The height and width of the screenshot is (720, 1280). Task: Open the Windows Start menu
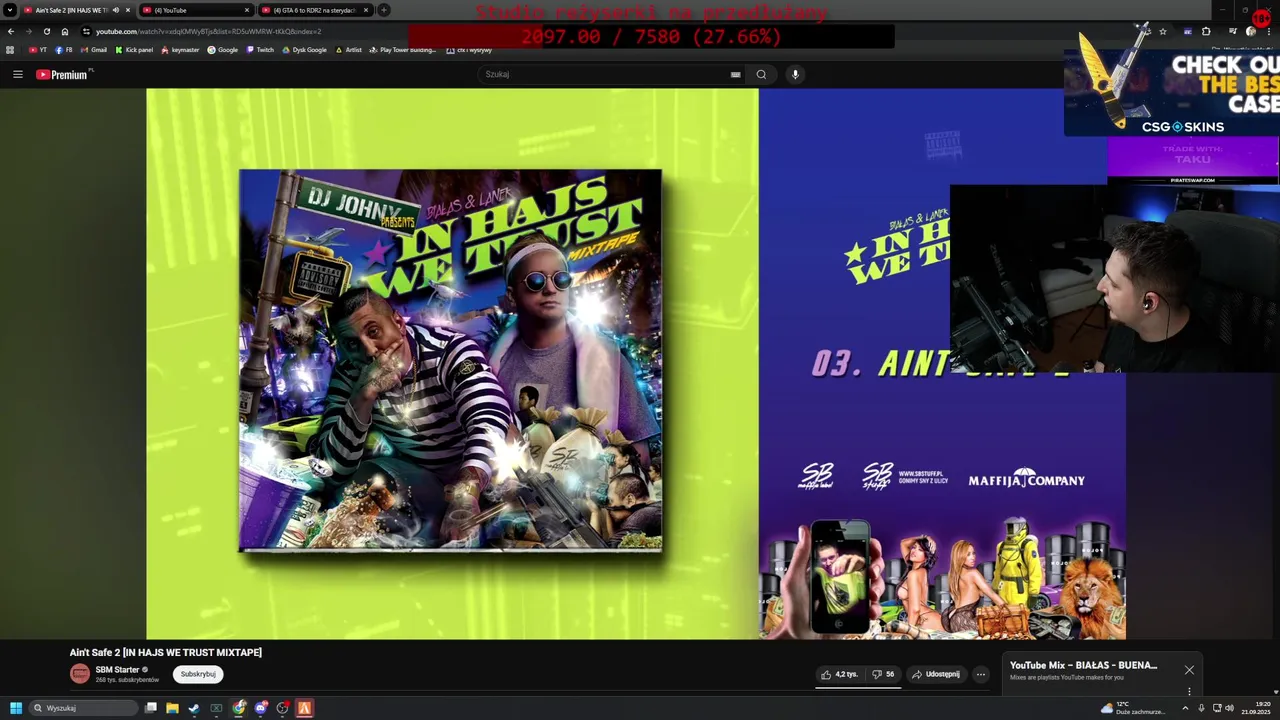16,708
